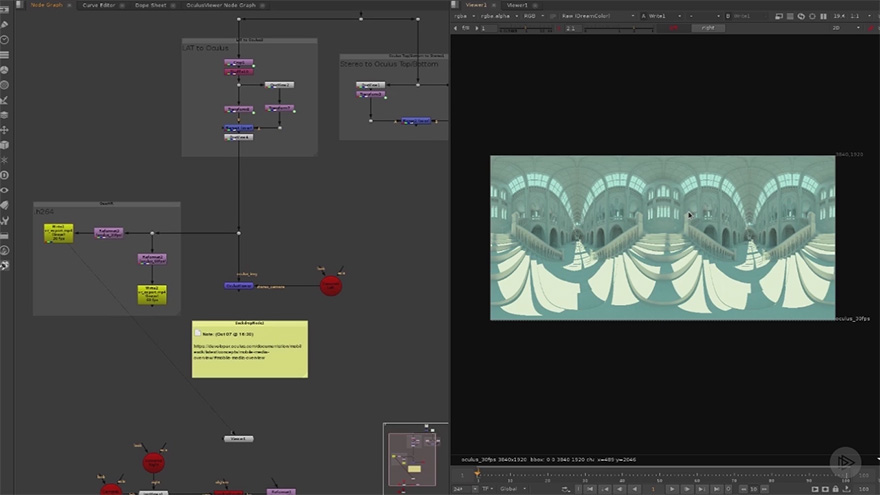The height and width of the screenshot is (495, 880).
Task: Open the Keyer nodes menu
Action: coord(4,100)
